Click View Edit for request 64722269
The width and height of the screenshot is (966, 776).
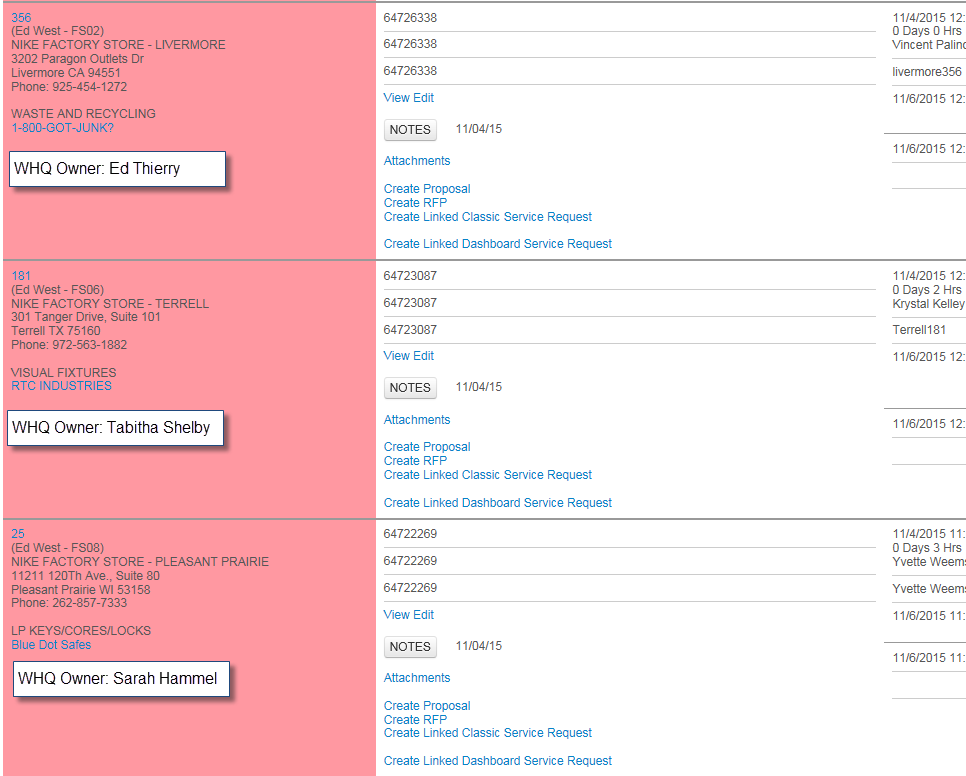[408, 615]
